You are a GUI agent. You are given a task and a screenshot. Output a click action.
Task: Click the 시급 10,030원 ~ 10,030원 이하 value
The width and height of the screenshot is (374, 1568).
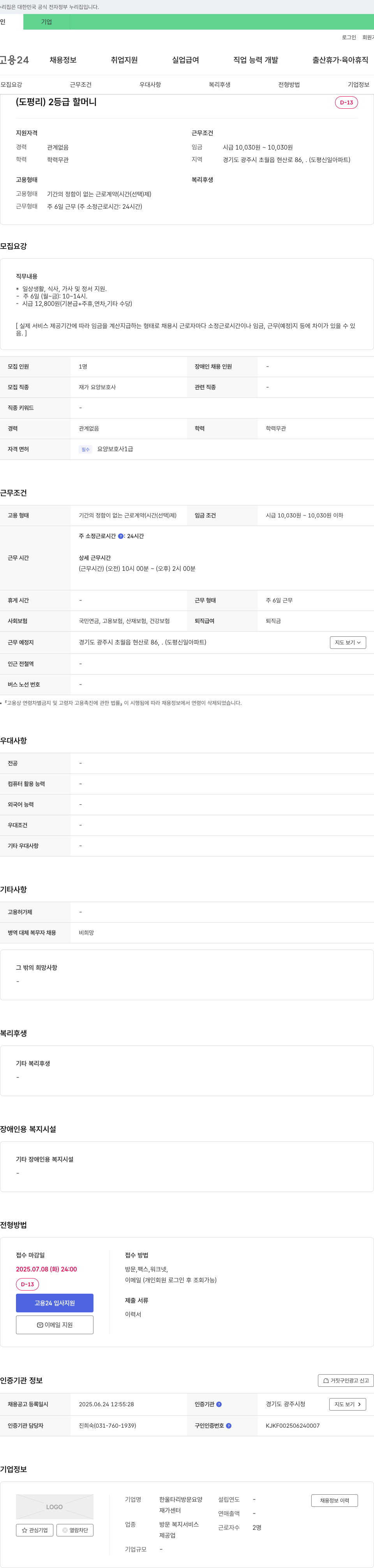tap(304, 516)
